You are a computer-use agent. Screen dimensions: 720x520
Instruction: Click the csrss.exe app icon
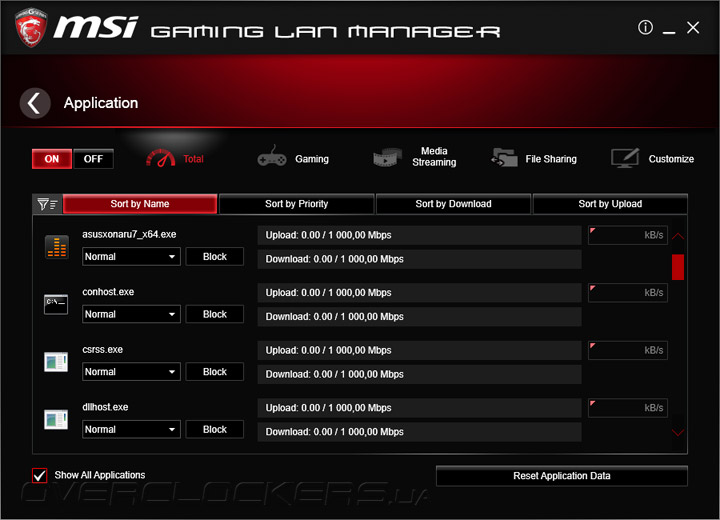pos(56,362)
